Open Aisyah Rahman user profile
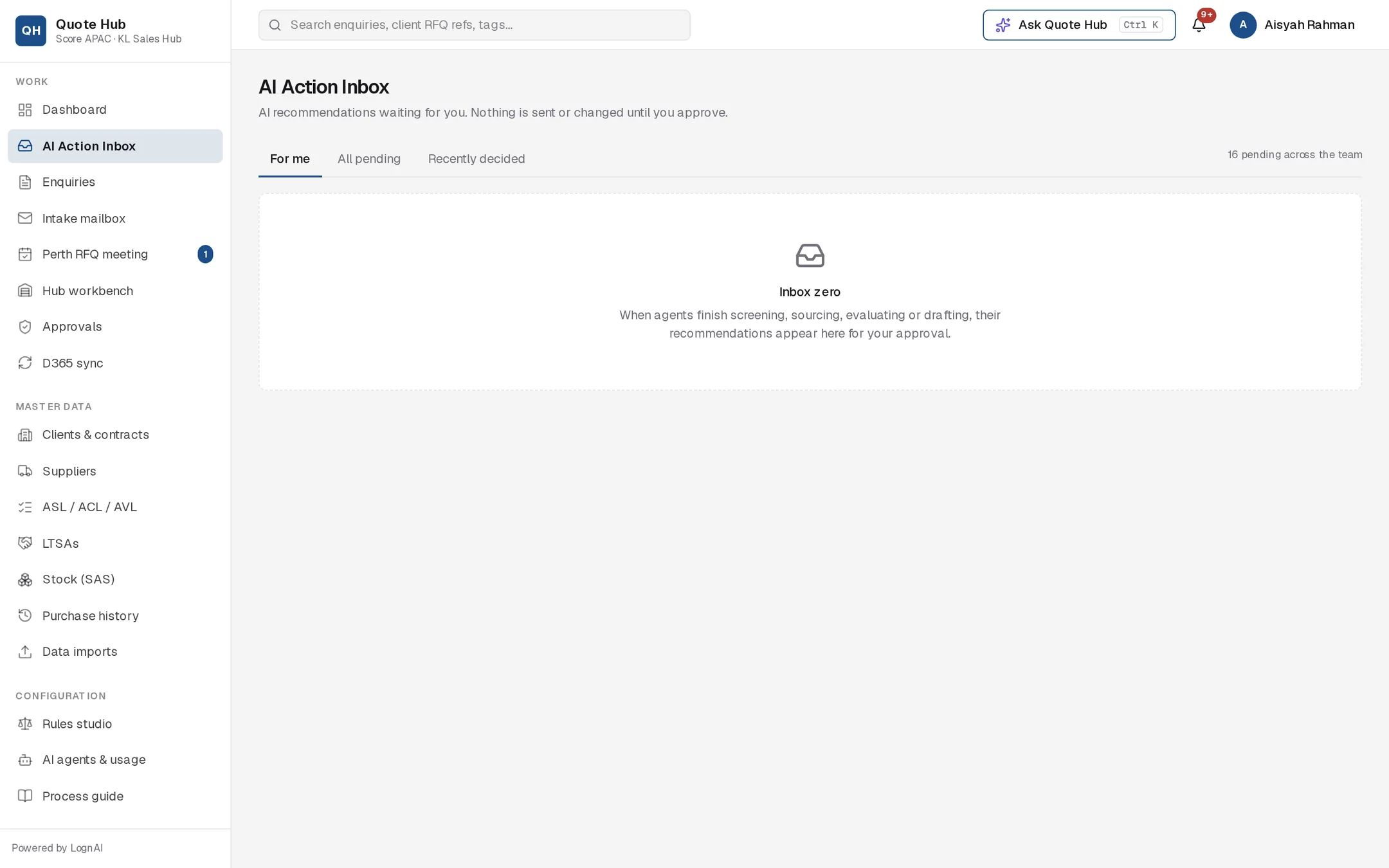 point(1293,25)
